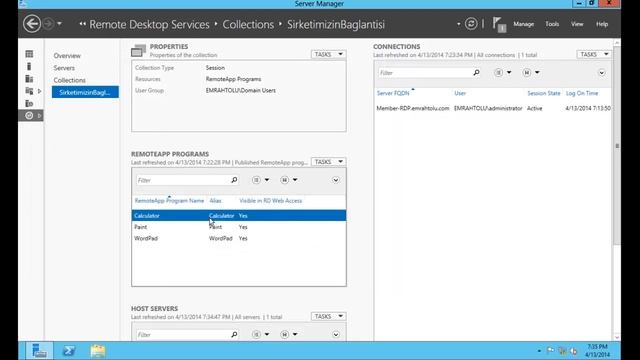
Task: Open the Properties TASKS dropdown
Action: click(328, 54)
